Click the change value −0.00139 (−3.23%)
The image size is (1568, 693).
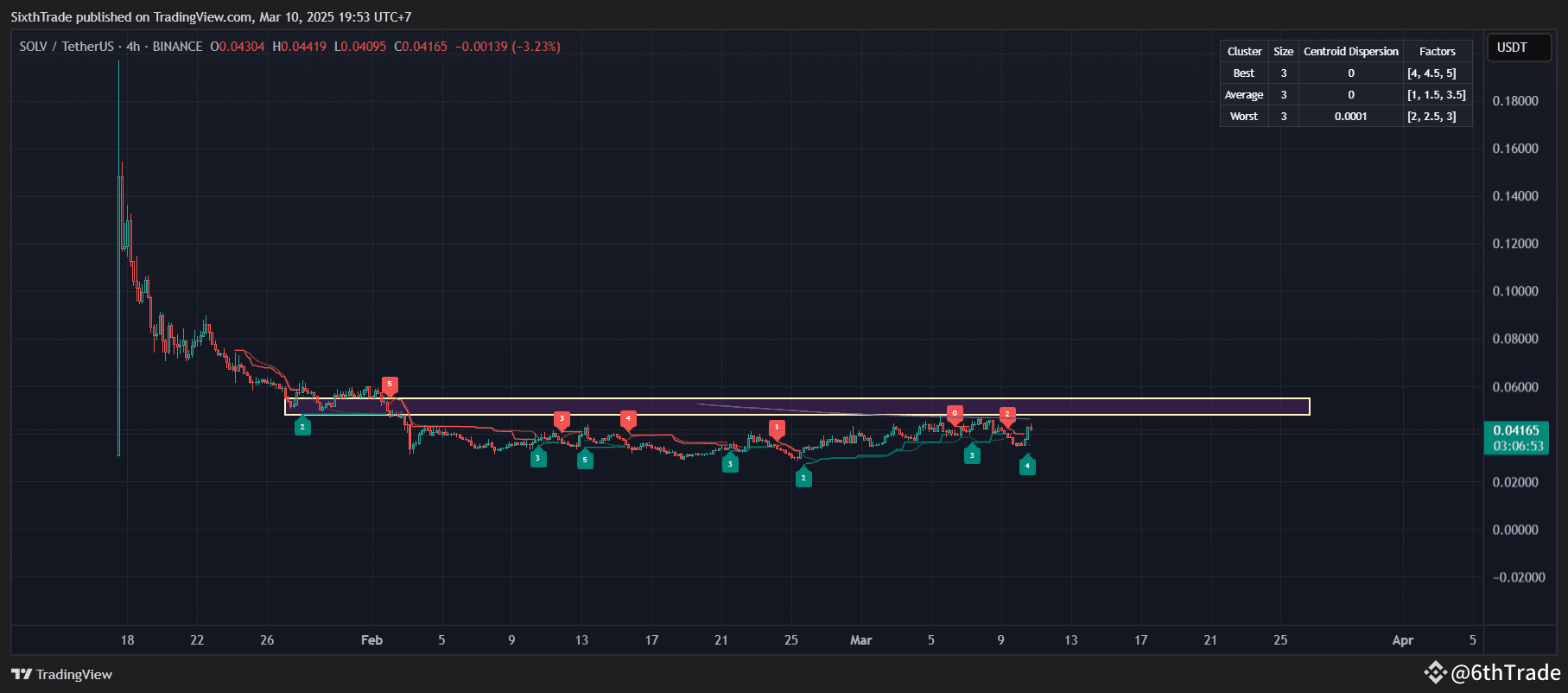[508, 47]
